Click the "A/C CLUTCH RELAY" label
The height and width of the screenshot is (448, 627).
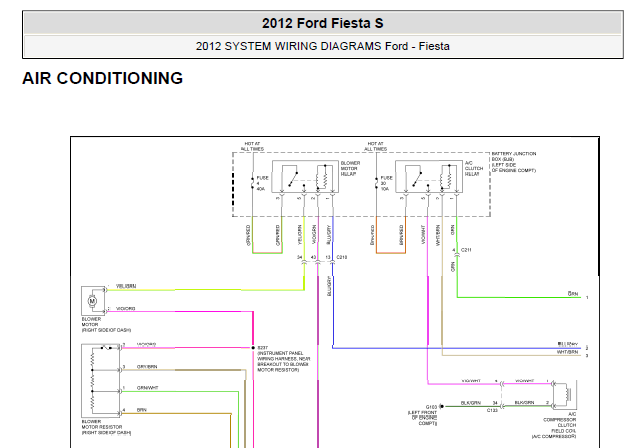[474, 168]
